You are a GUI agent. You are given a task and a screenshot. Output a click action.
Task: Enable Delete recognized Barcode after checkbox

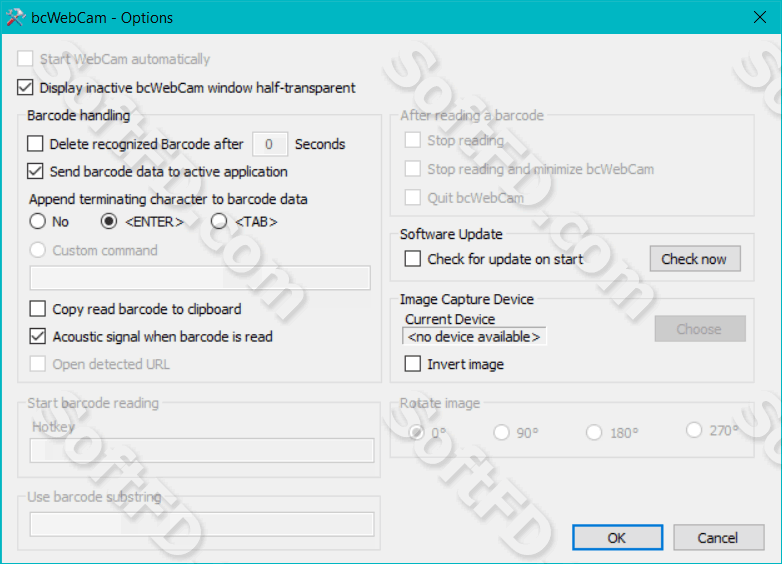[35, 144]
